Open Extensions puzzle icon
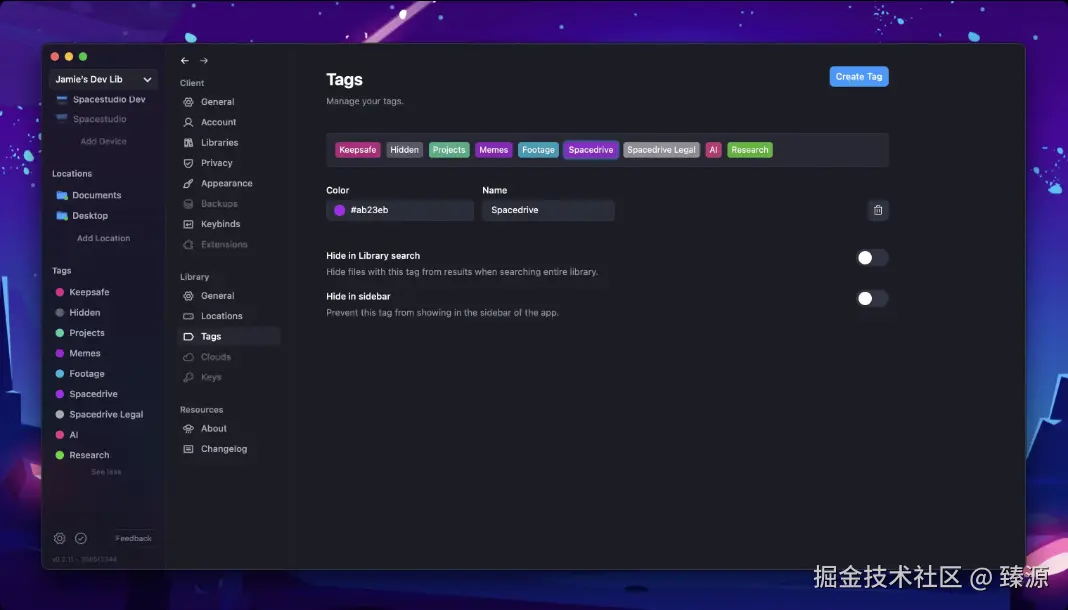 (189, 244)
